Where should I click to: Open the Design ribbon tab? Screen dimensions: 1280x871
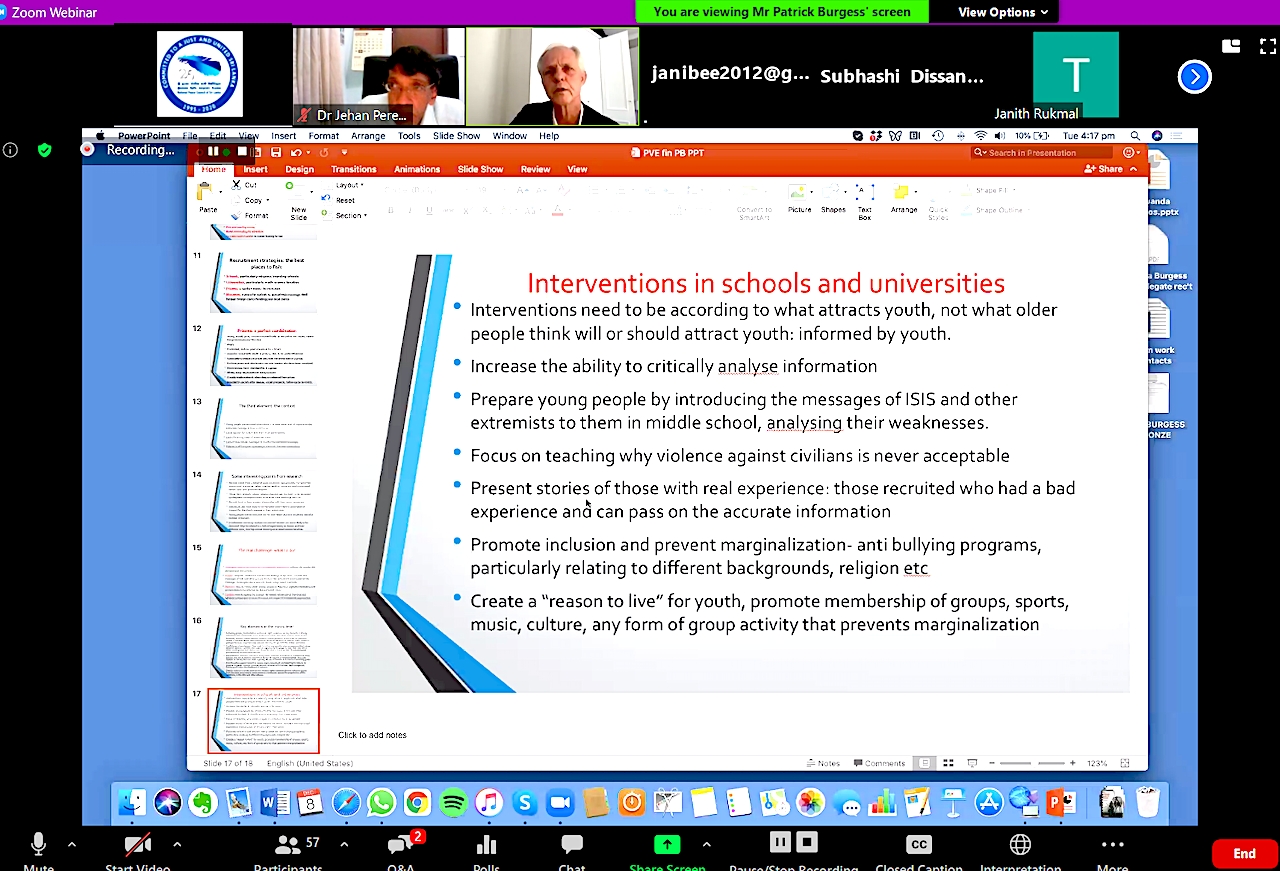pyautogui.click(x=299, y=169)
